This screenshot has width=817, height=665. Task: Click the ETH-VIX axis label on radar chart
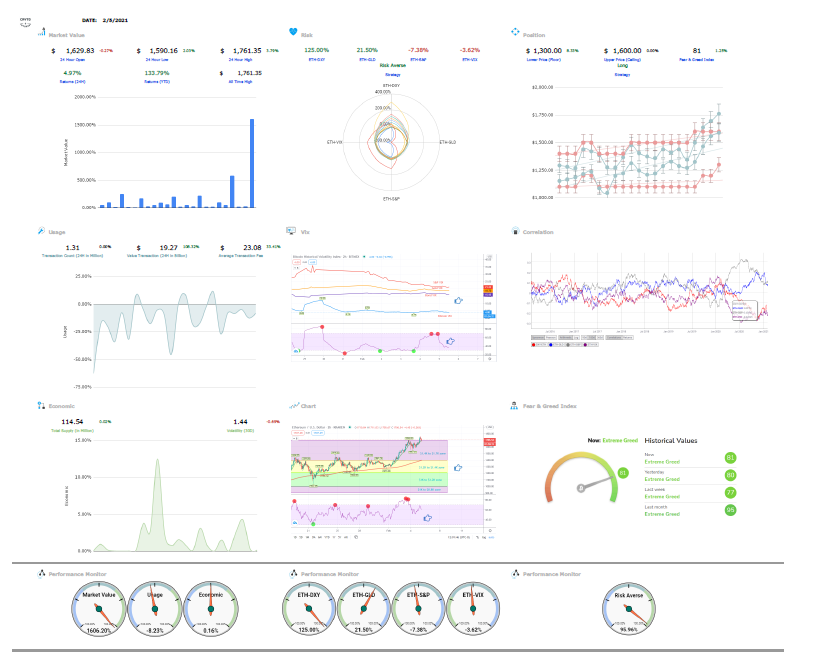(335, 142)
